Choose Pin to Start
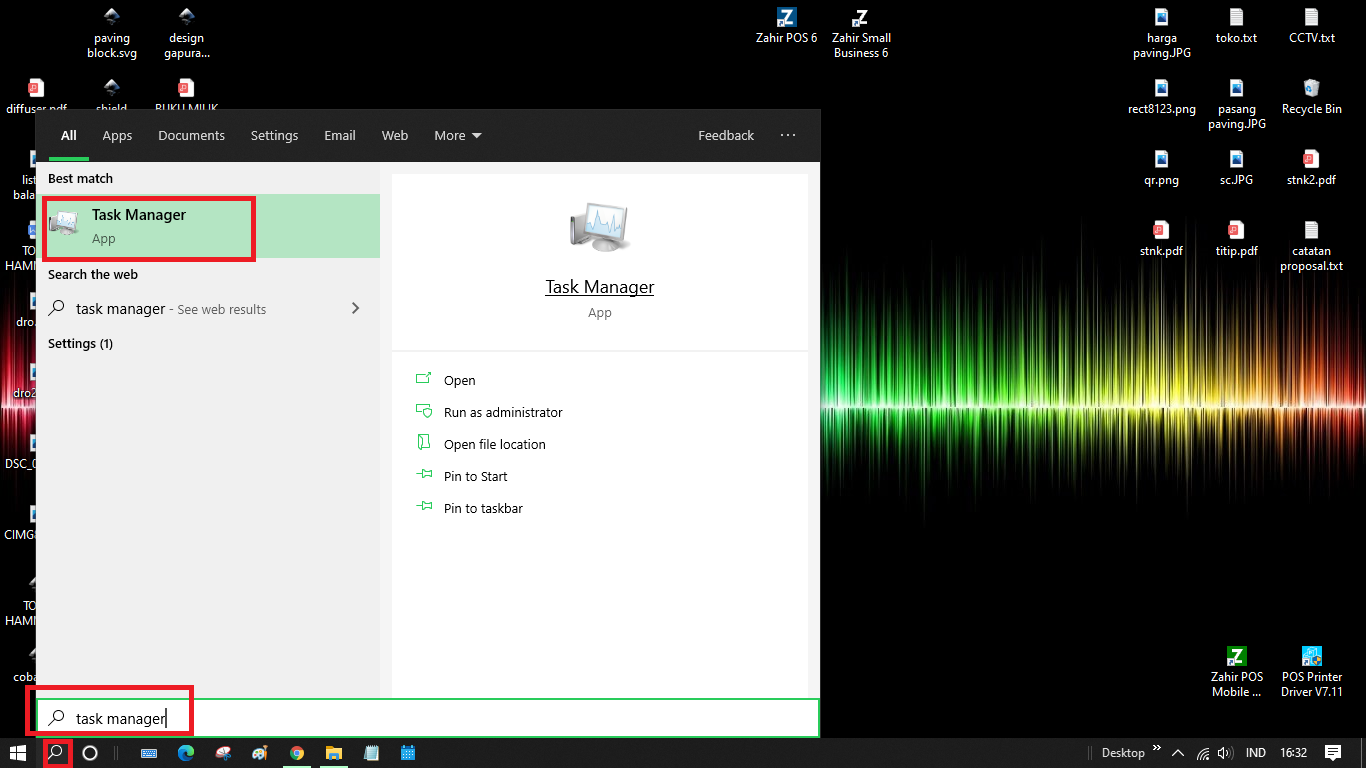Screen dimensions: 1366x768 (476, 476)
